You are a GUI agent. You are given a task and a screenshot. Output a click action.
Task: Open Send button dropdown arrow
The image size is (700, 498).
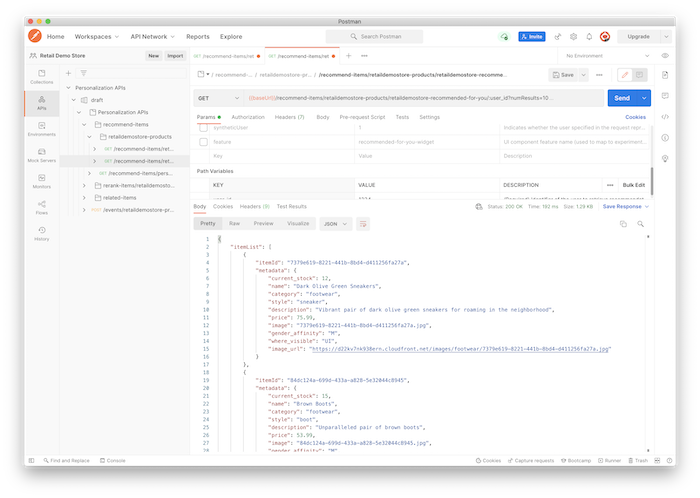[x=644, y=98]
